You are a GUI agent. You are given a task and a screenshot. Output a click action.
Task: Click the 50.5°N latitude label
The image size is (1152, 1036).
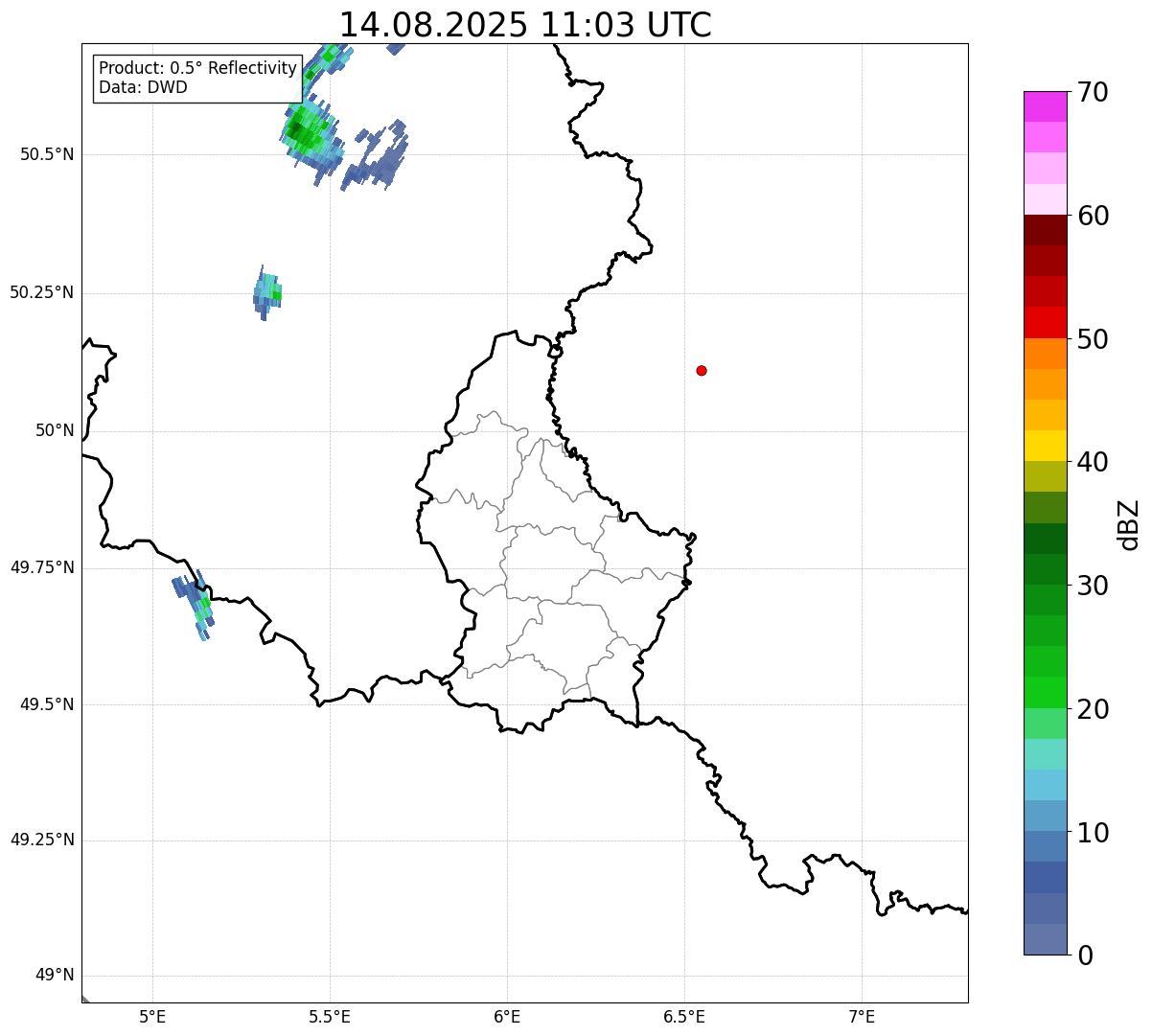(47, 154)
